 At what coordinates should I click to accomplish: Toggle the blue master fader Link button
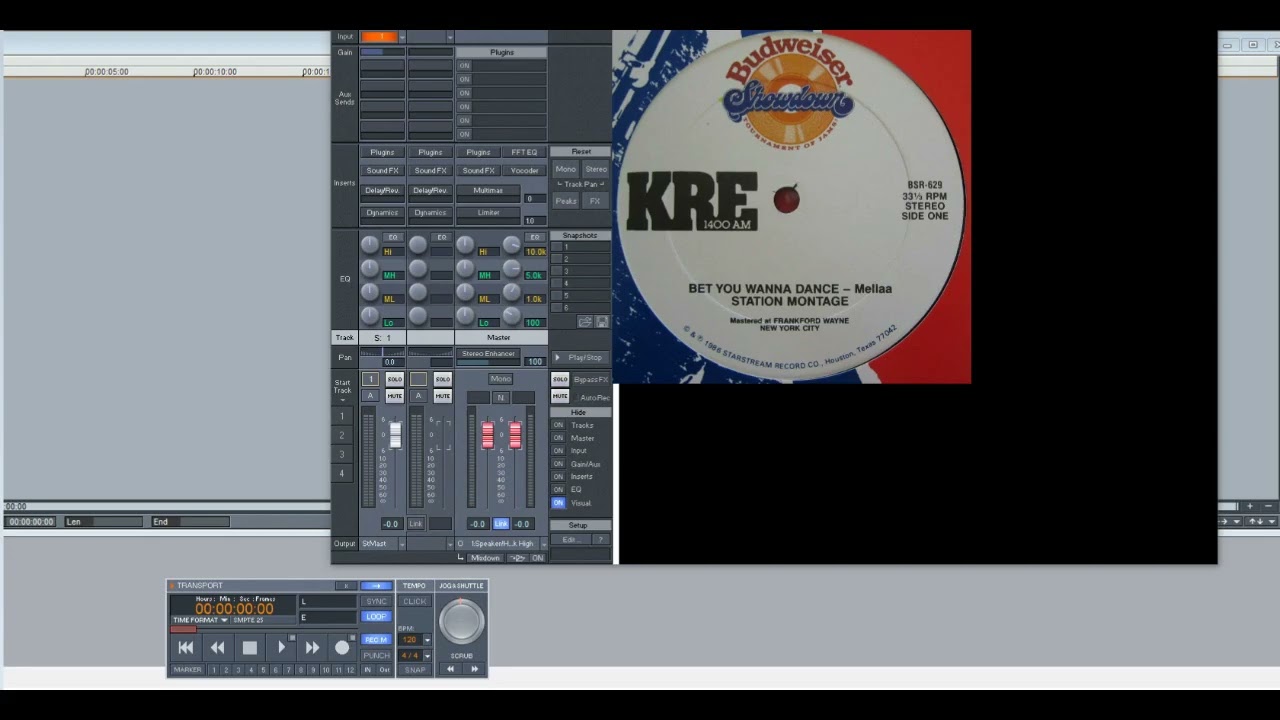click(x=501, y=524)
